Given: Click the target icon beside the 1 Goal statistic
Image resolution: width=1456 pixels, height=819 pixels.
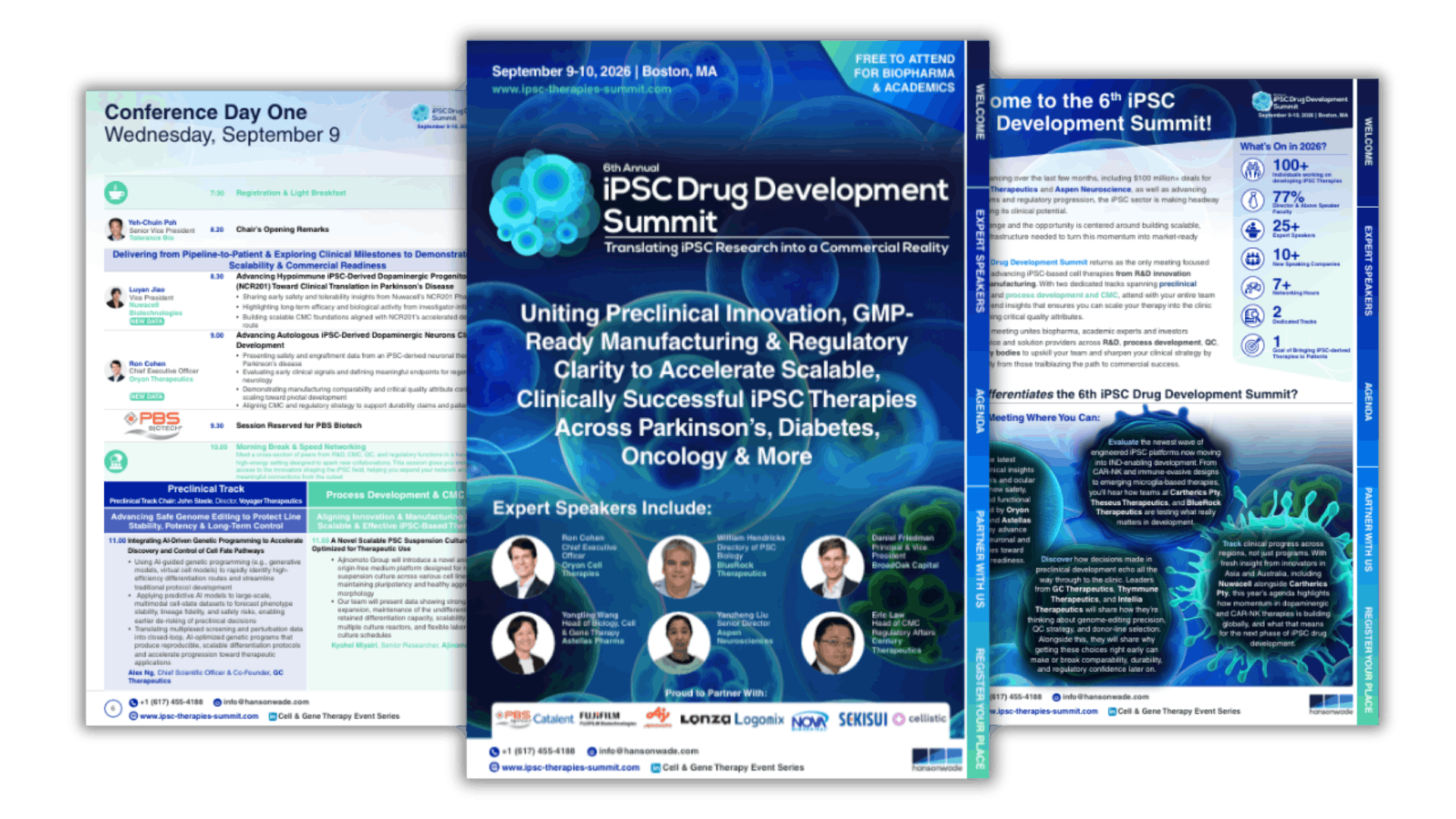Looking at the screenshot, I should pyautogui.click(x=1253, y=345).
